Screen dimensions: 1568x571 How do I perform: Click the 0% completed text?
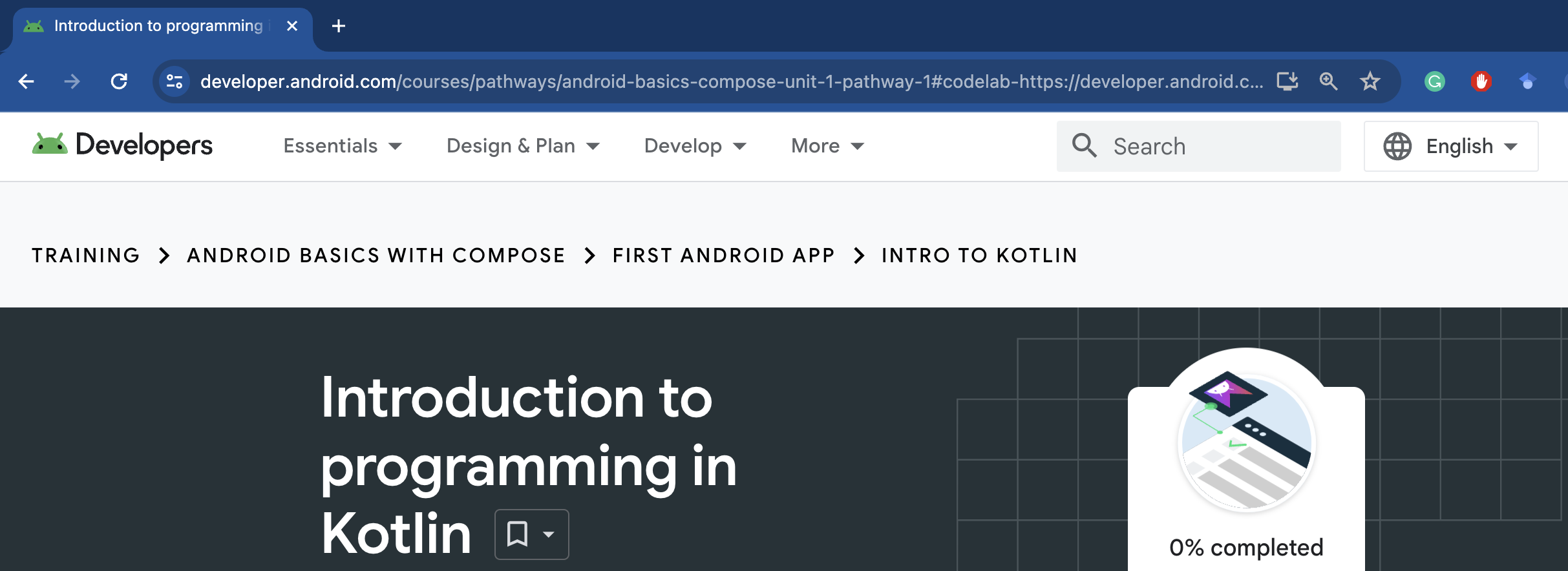tap(1246, 548)
